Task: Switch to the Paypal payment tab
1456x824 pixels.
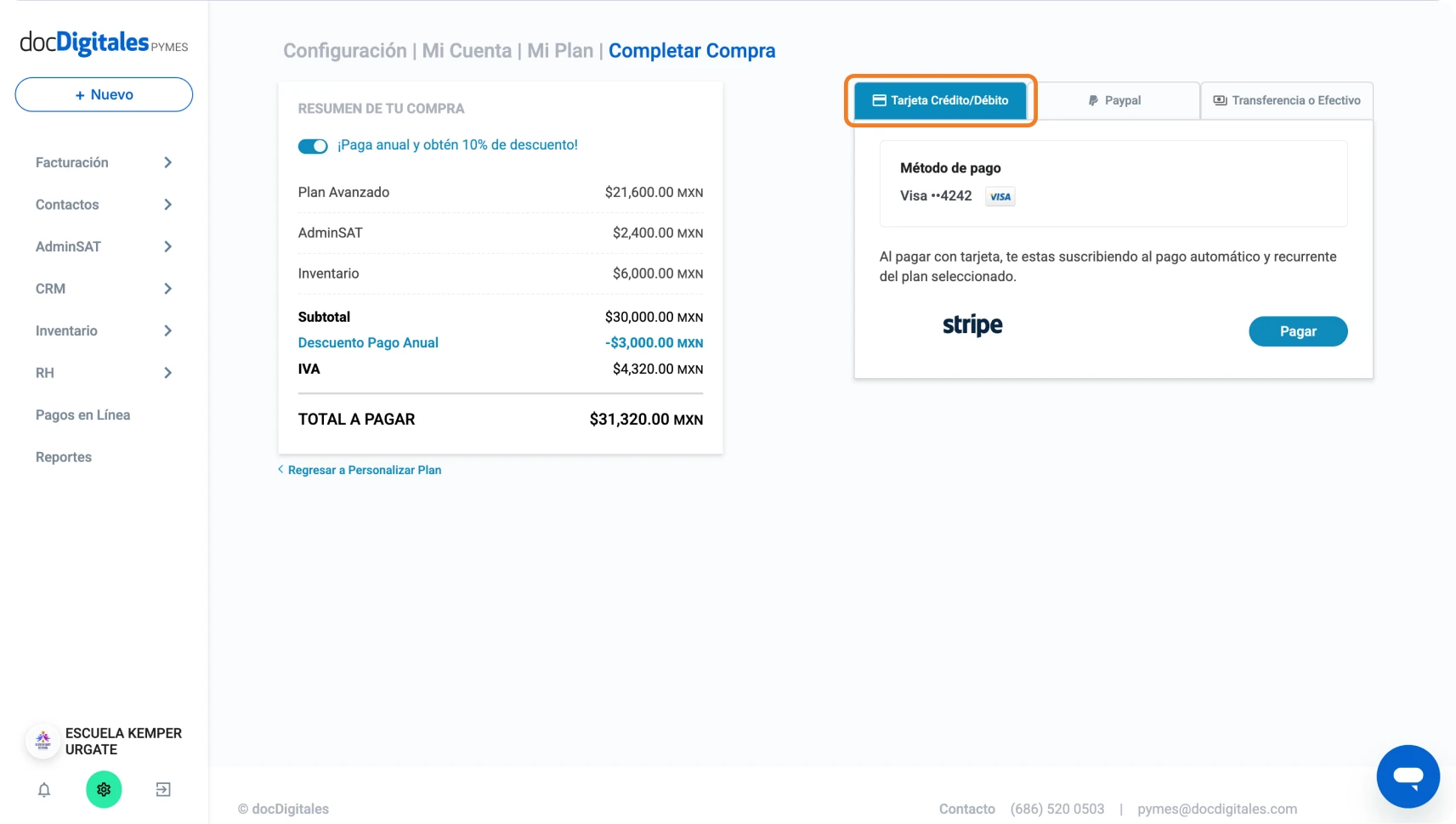Action: pos(1115,100)
